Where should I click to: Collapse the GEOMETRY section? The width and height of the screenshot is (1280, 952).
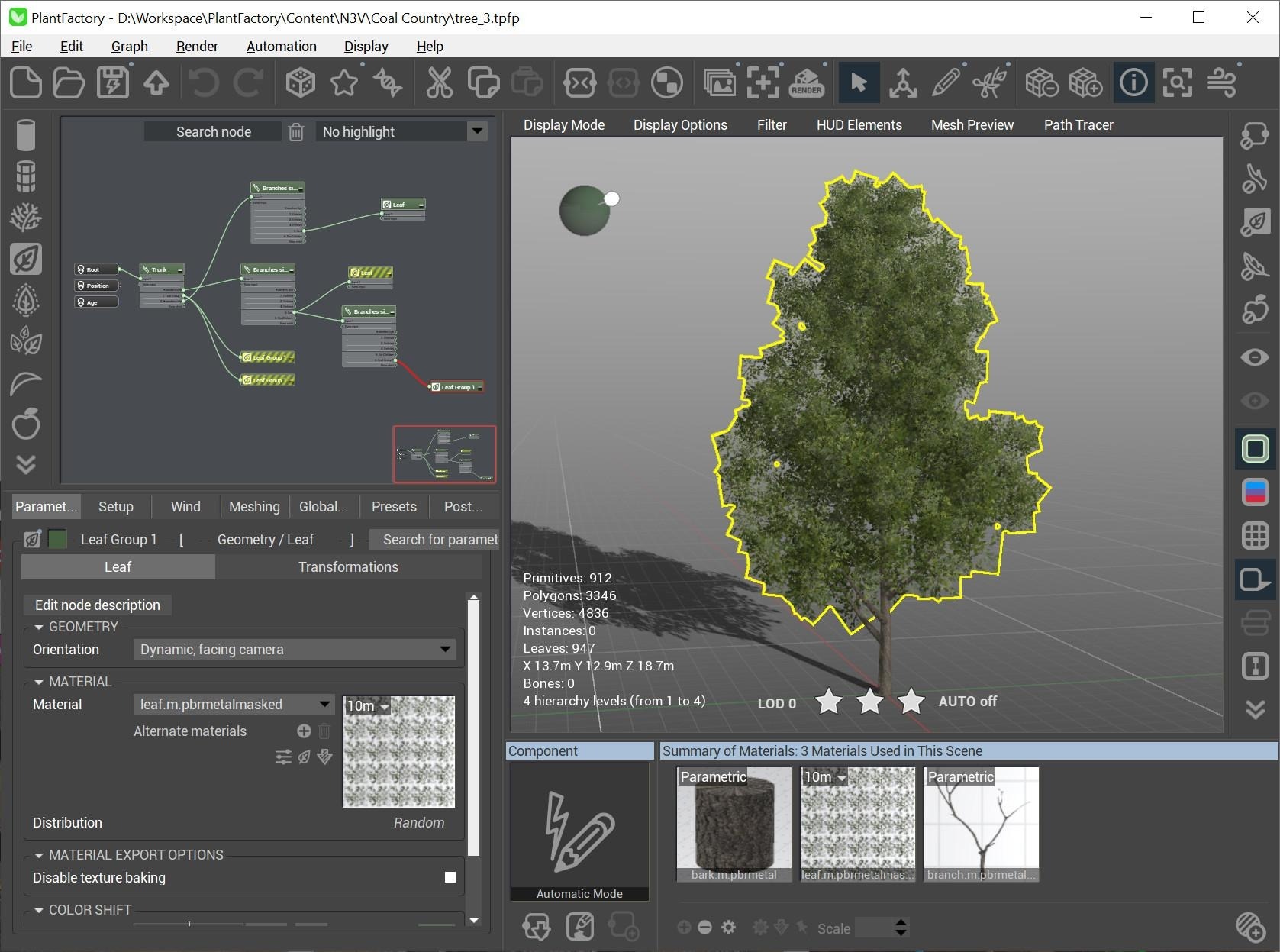click(39, 627)
